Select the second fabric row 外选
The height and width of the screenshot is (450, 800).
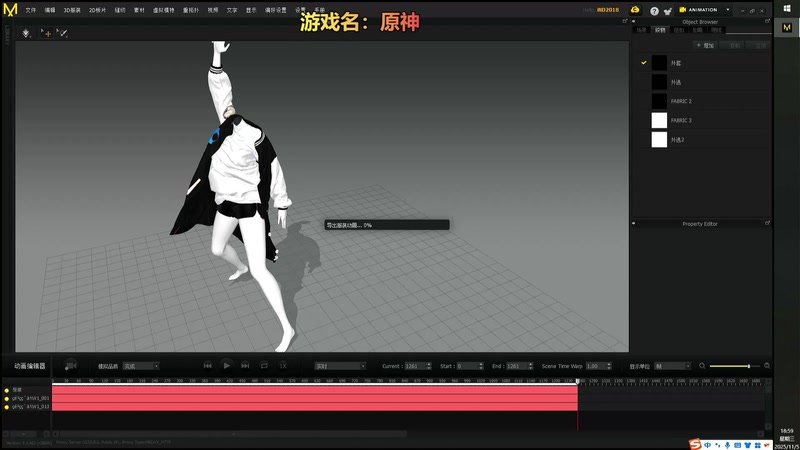point(704,82)
